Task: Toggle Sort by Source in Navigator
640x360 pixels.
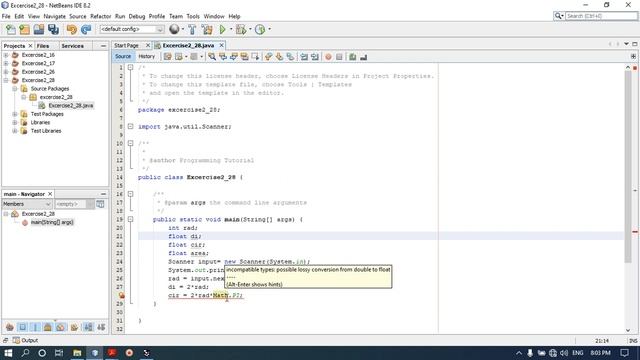Action: (x=101, y=327)
